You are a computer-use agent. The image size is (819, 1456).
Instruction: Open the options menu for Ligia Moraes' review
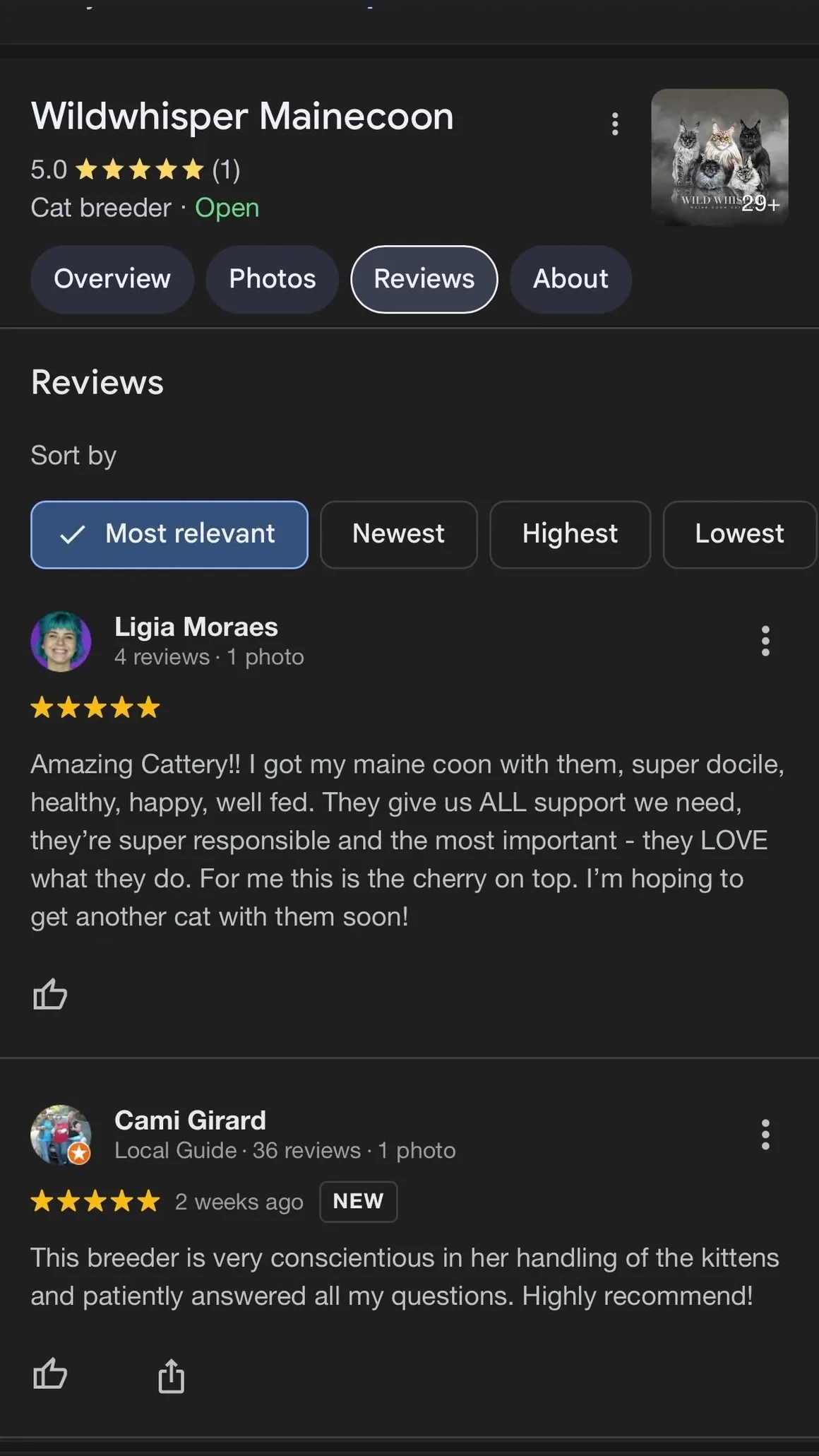[x=765, y=641]
